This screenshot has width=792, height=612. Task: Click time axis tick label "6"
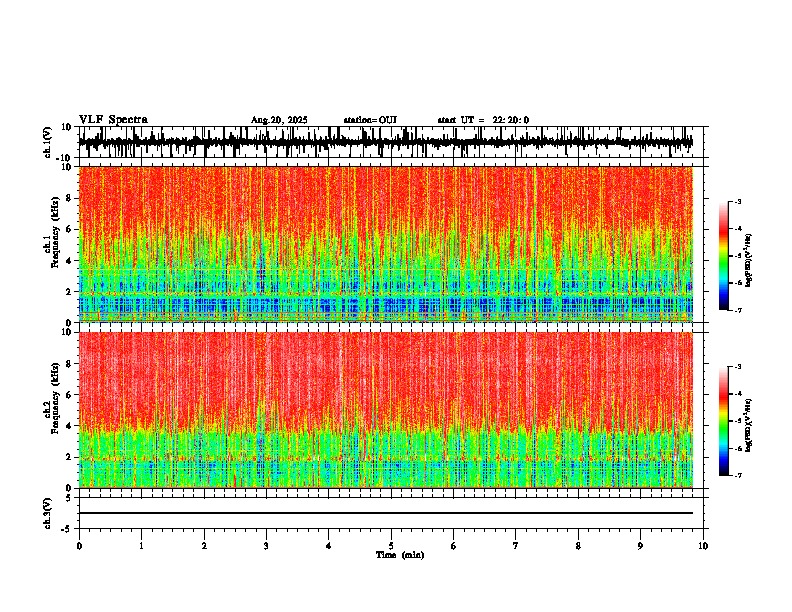click(453, 546)
